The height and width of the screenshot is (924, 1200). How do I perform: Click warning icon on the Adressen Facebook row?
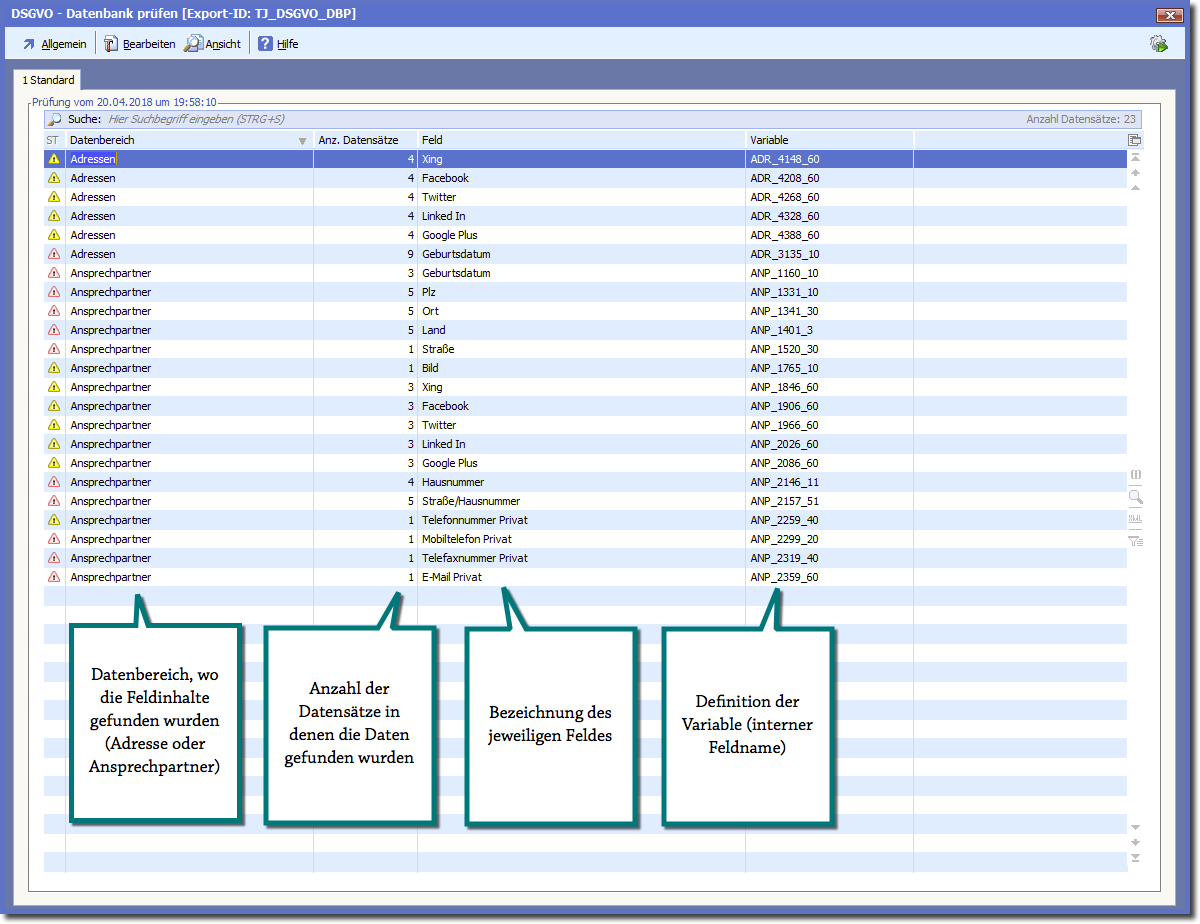pyautogui.click(x=54, y=178)
